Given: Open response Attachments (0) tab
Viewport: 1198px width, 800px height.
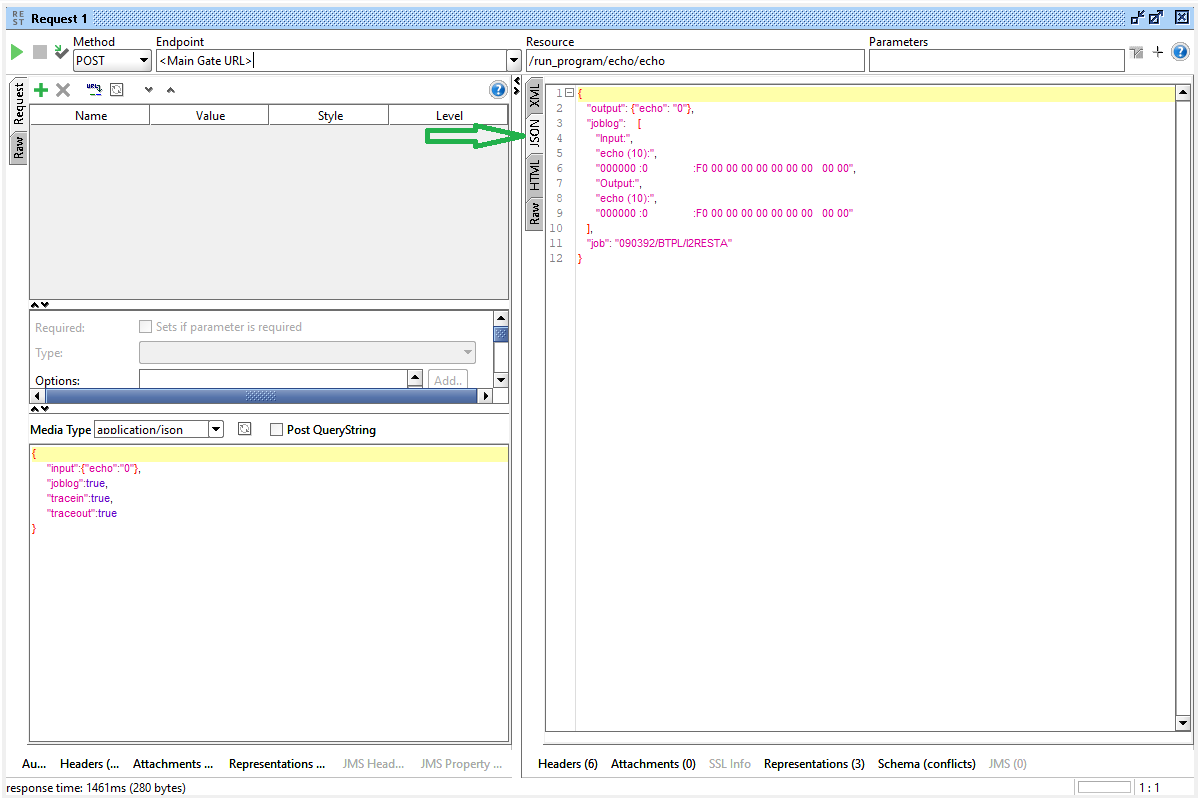Looking at the screenshot, I should click(653, 763).
